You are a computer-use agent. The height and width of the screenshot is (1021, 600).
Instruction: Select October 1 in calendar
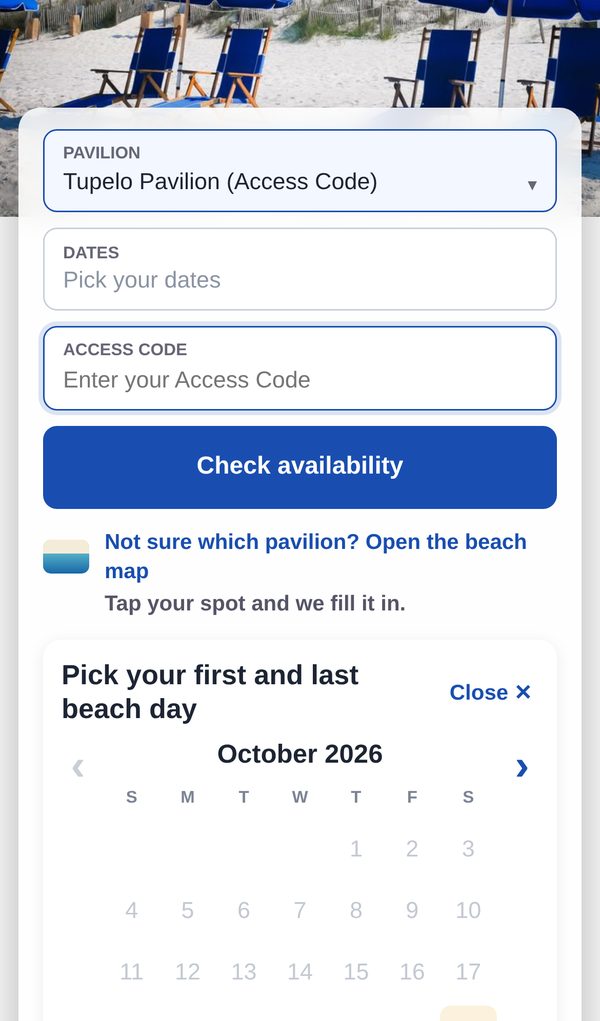[356, 848]
